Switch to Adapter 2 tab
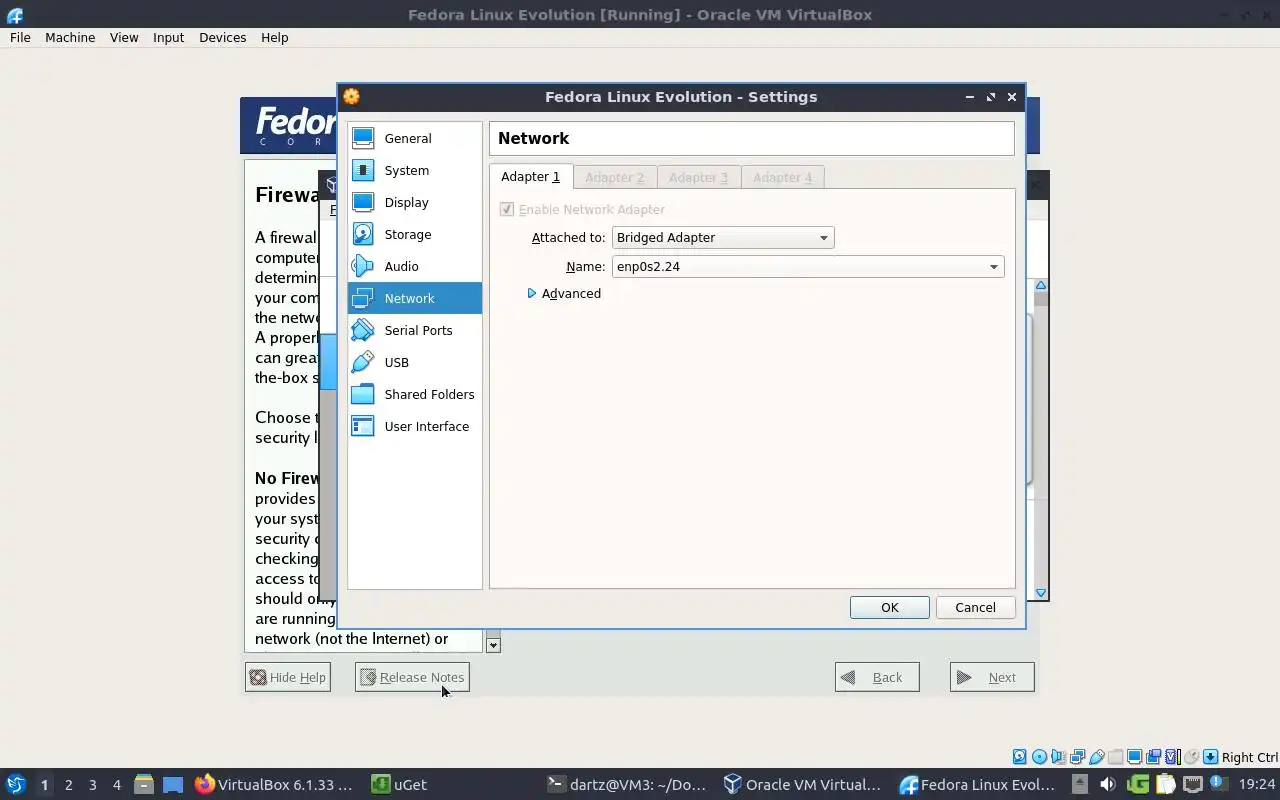 (x=615, y=177)
